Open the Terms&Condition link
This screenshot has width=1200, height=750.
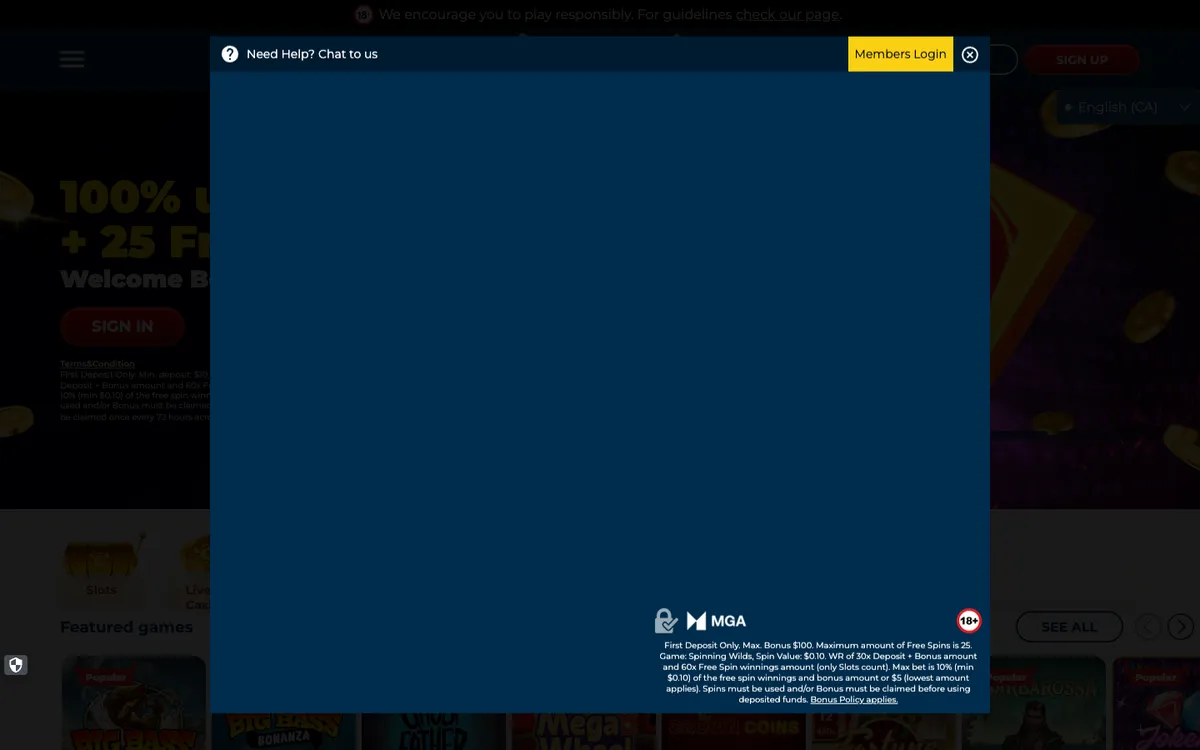coord(97,364)
